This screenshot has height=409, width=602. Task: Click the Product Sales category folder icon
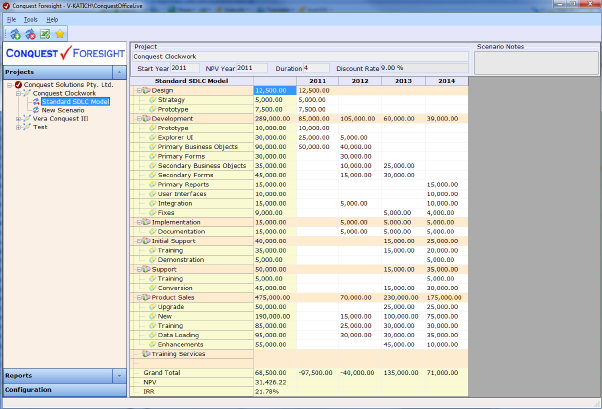(146, 297)
